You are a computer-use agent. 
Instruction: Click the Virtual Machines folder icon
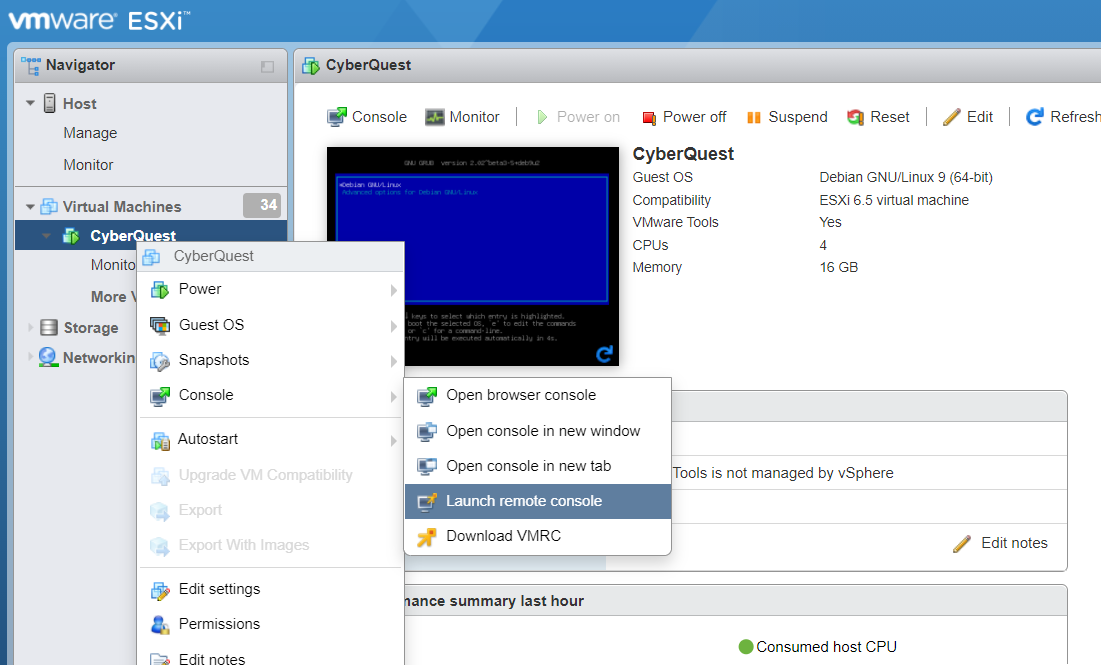49,206
